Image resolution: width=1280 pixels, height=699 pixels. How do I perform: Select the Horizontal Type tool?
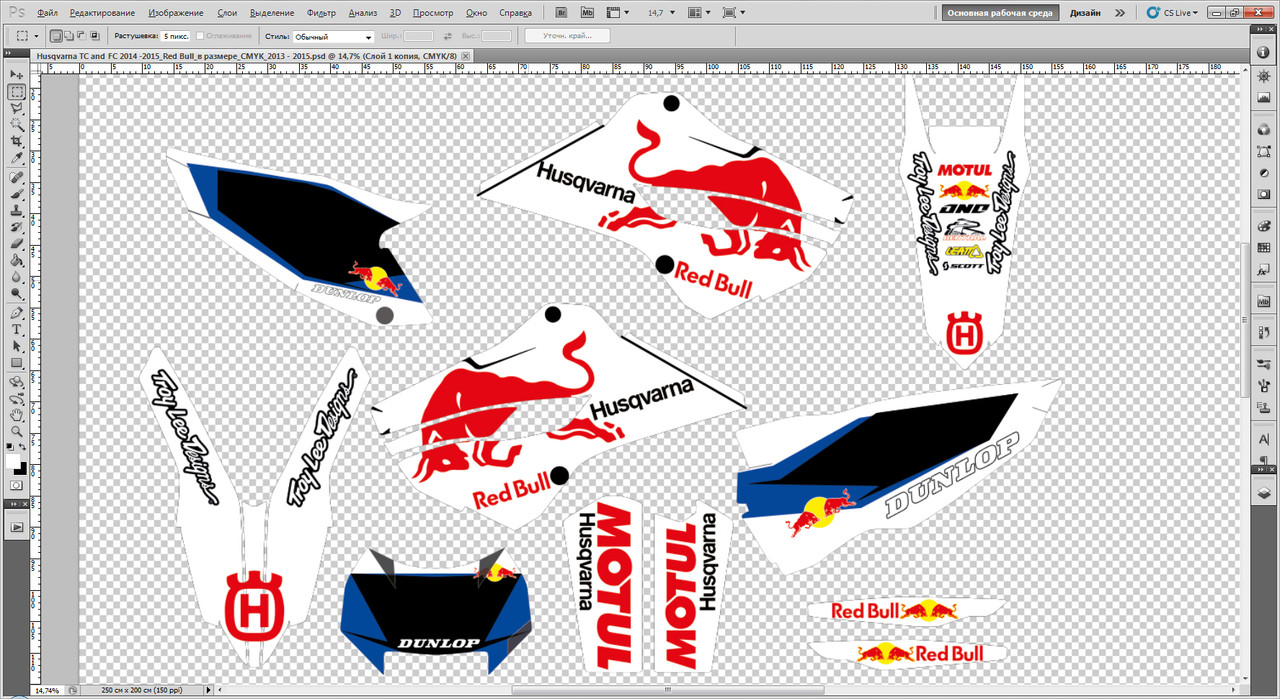[x=17, y=329]
